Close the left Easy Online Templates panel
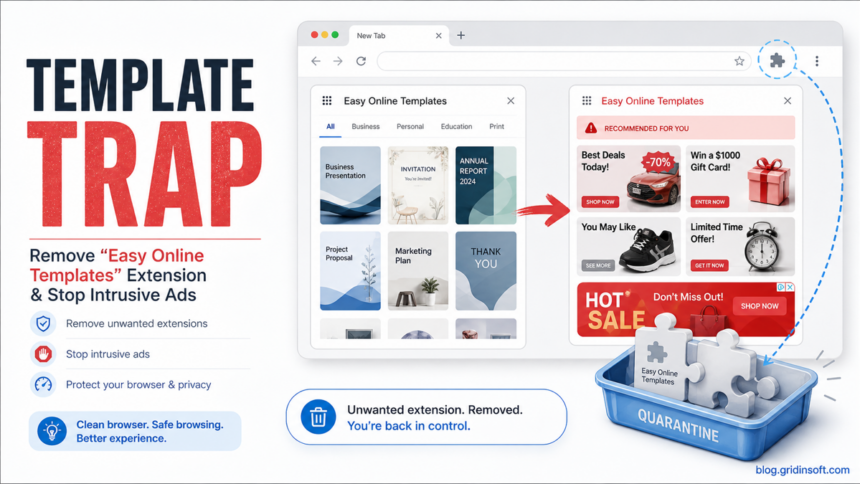Viewport: 860px width, 484px height. [x=511, y=101]
